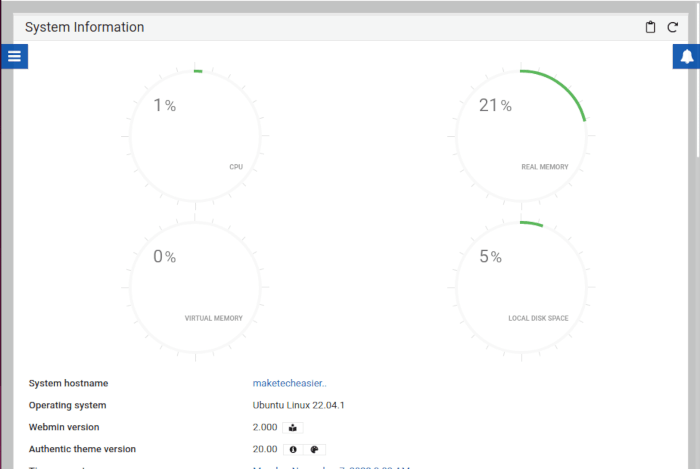Click the theme version info icon
This screenshot has height=469, width=700.
(x=293, y=449)
